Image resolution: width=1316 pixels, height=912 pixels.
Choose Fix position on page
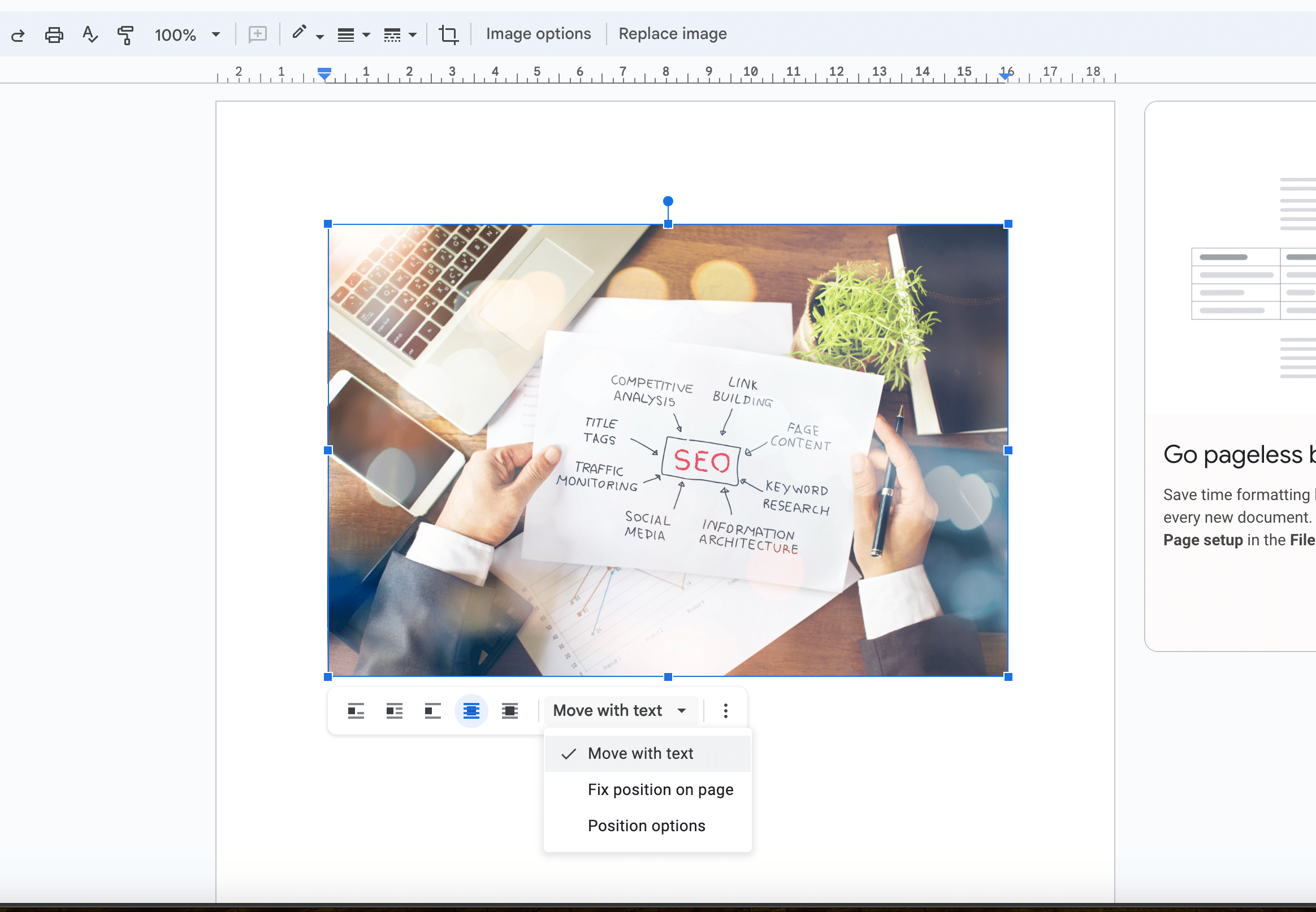[660, 789]
